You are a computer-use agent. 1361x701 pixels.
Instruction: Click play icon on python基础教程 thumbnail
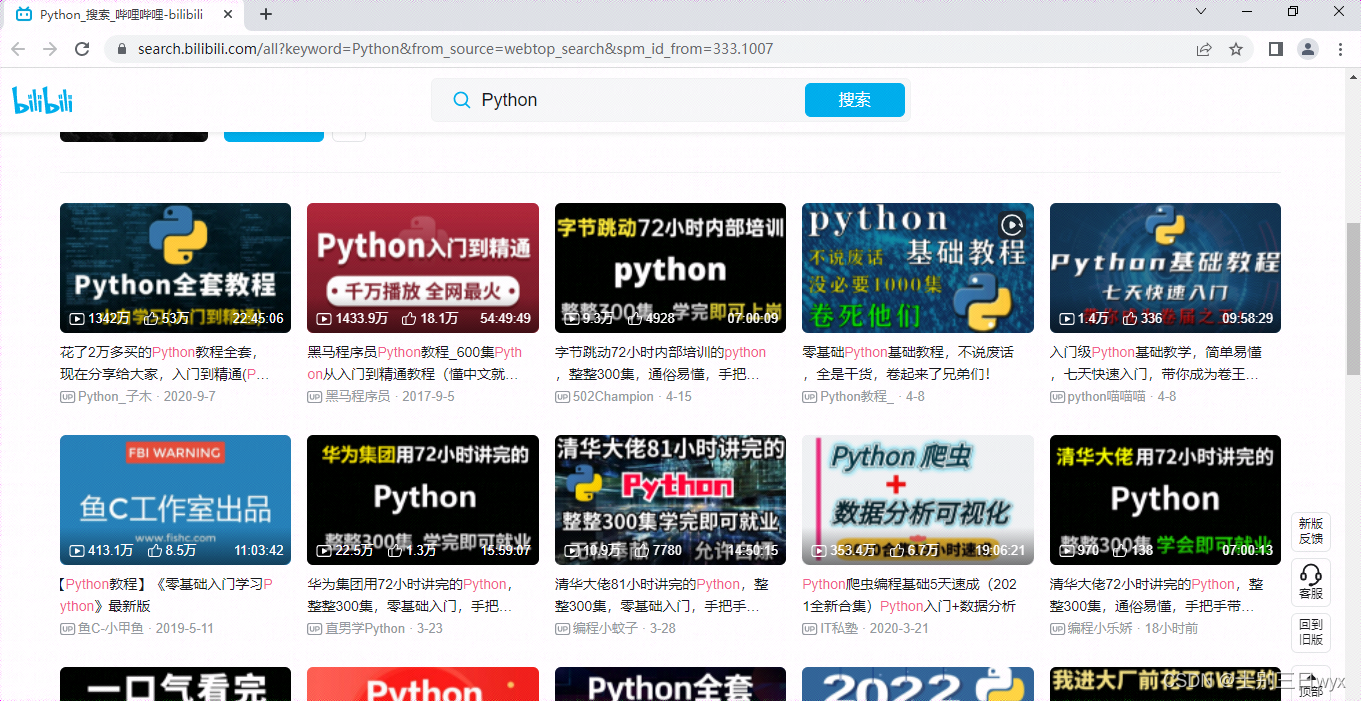pyautogui.click(x=1012, y=225)
